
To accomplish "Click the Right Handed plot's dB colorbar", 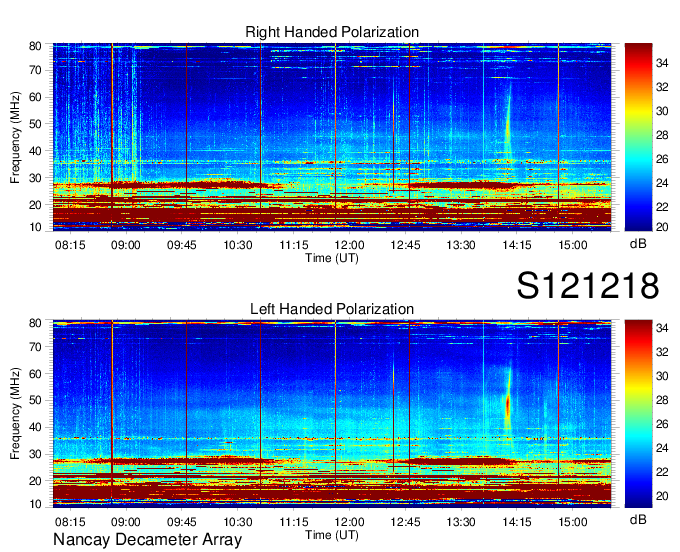I will click(x=638, y=137).
